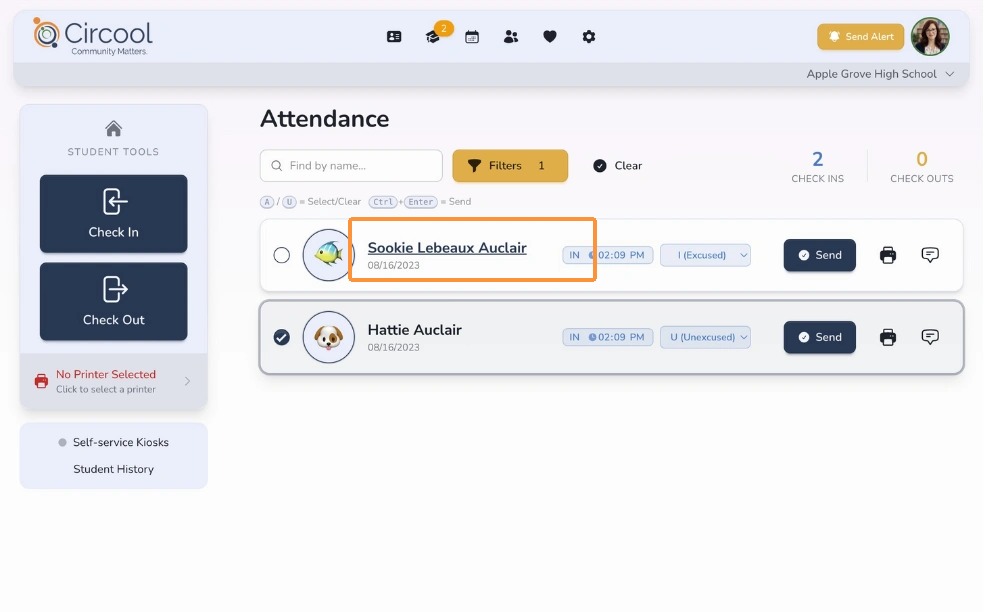
Task: Select the checkbox for Sookie Lebeaux Auclair
Action: point(282,255)
